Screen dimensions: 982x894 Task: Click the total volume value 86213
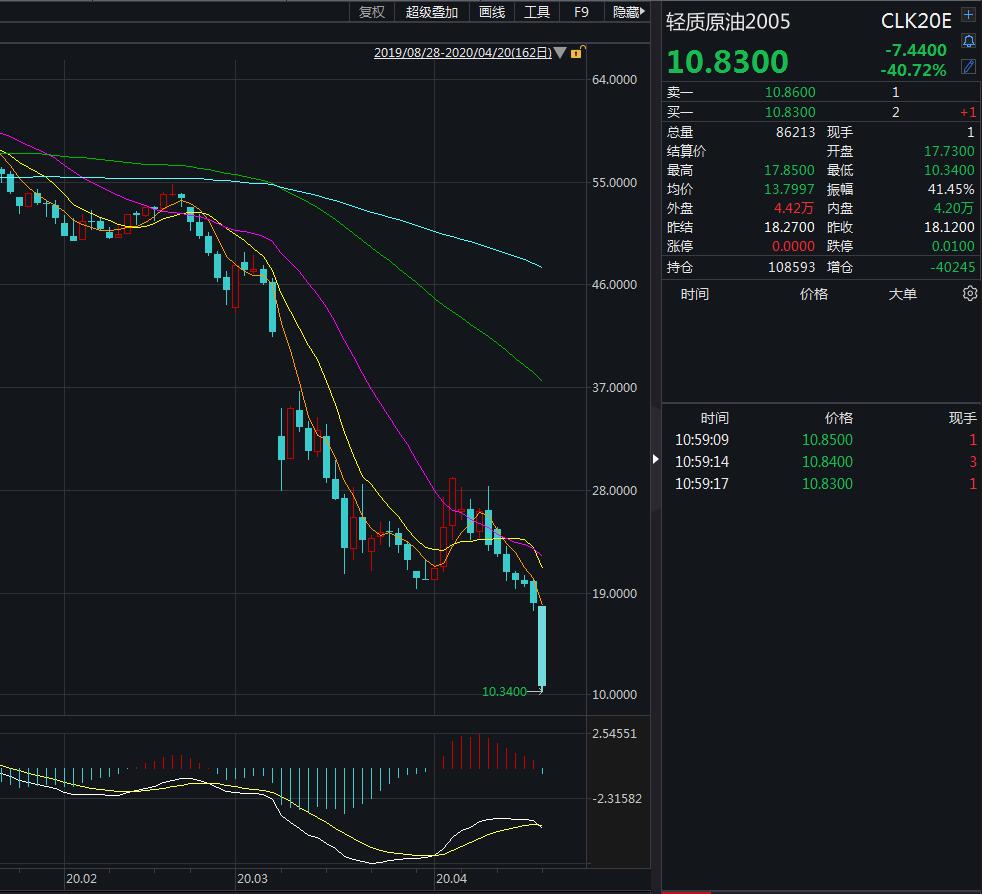[x=795, y=132]
